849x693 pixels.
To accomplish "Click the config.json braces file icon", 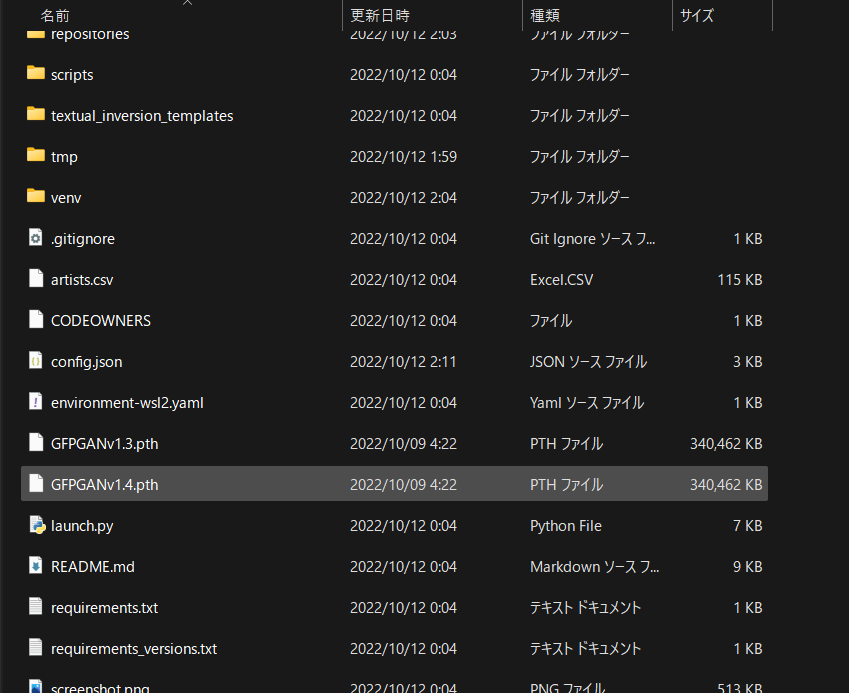I will [36, 361].
